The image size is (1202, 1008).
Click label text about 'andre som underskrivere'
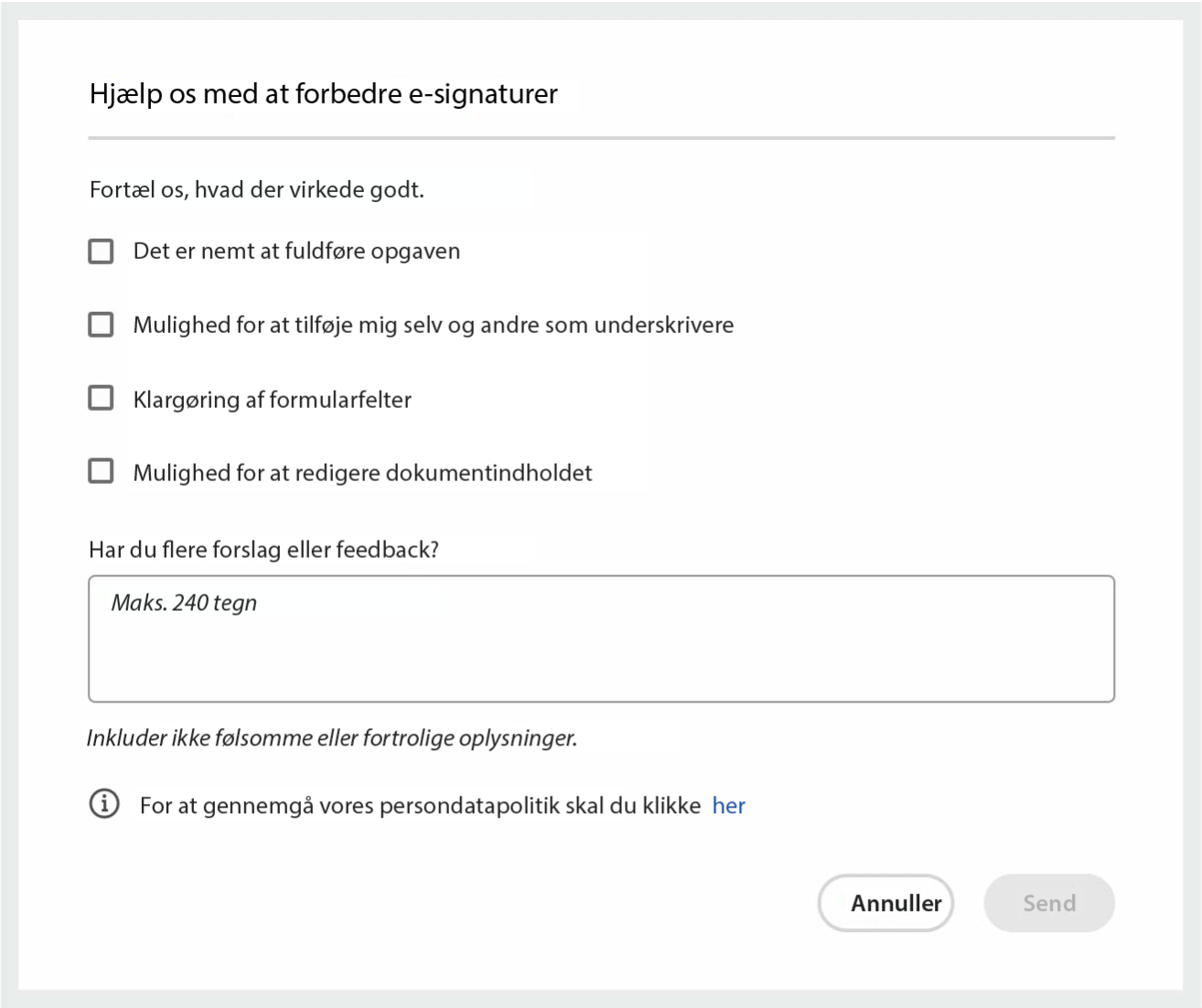(x=433, y=326)
